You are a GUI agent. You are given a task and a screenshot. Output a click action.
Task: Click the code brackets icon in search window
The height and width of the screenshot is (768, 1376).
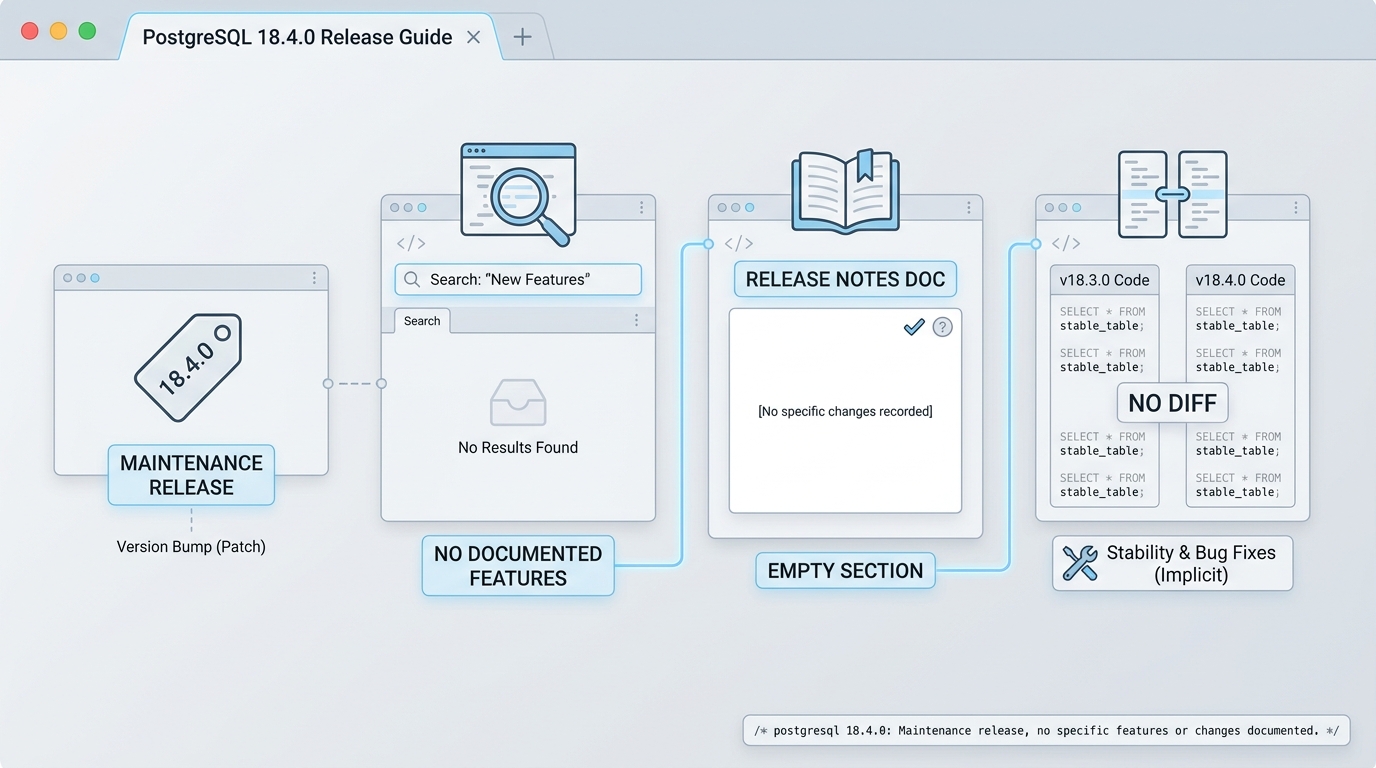411,243
